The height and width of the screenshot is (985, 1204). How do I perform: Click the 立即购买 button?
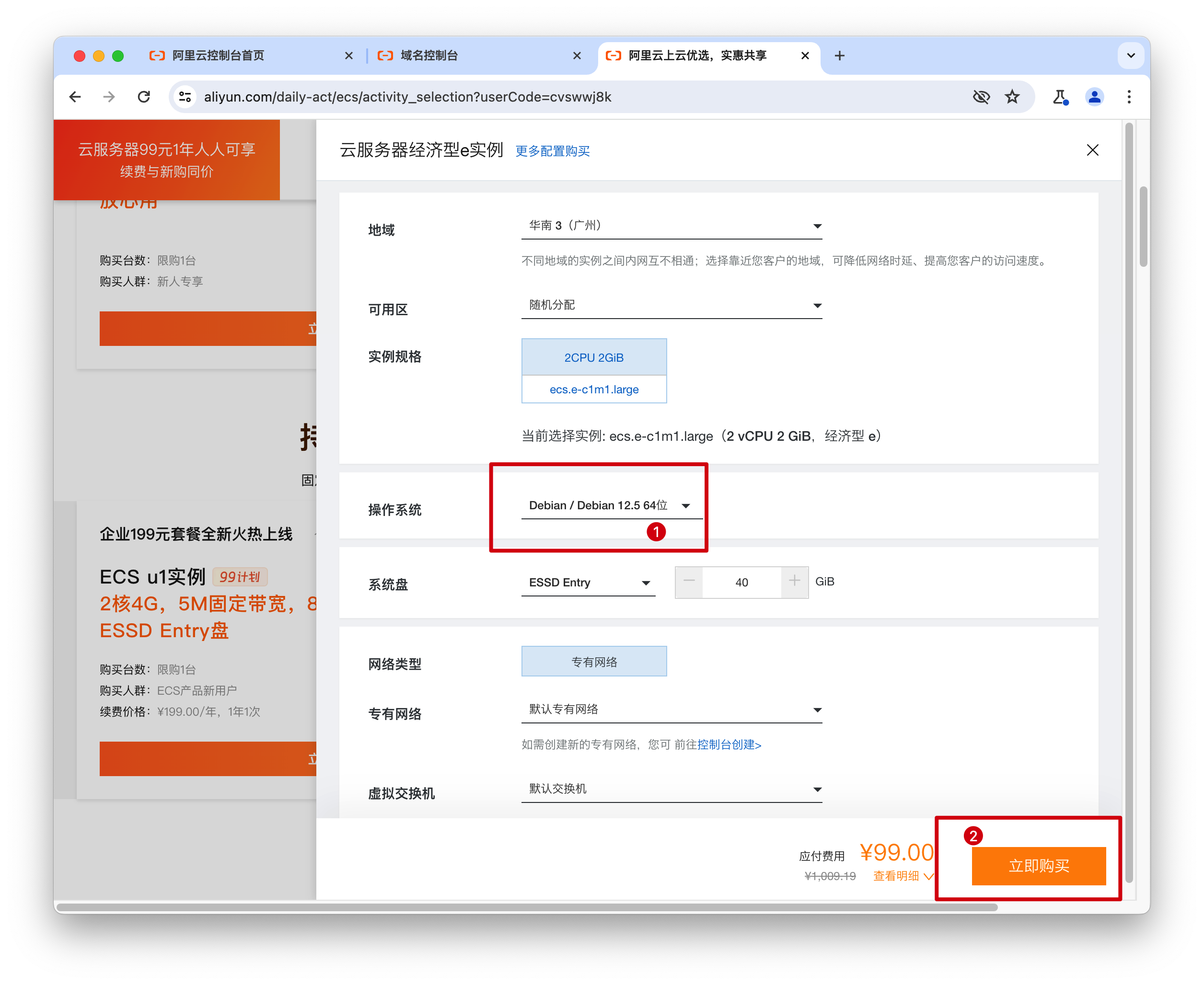[x=1038, y=866]
